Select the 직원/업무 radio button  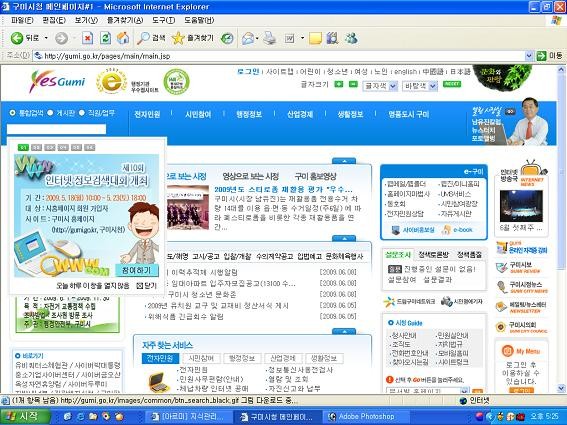[82, 113]
